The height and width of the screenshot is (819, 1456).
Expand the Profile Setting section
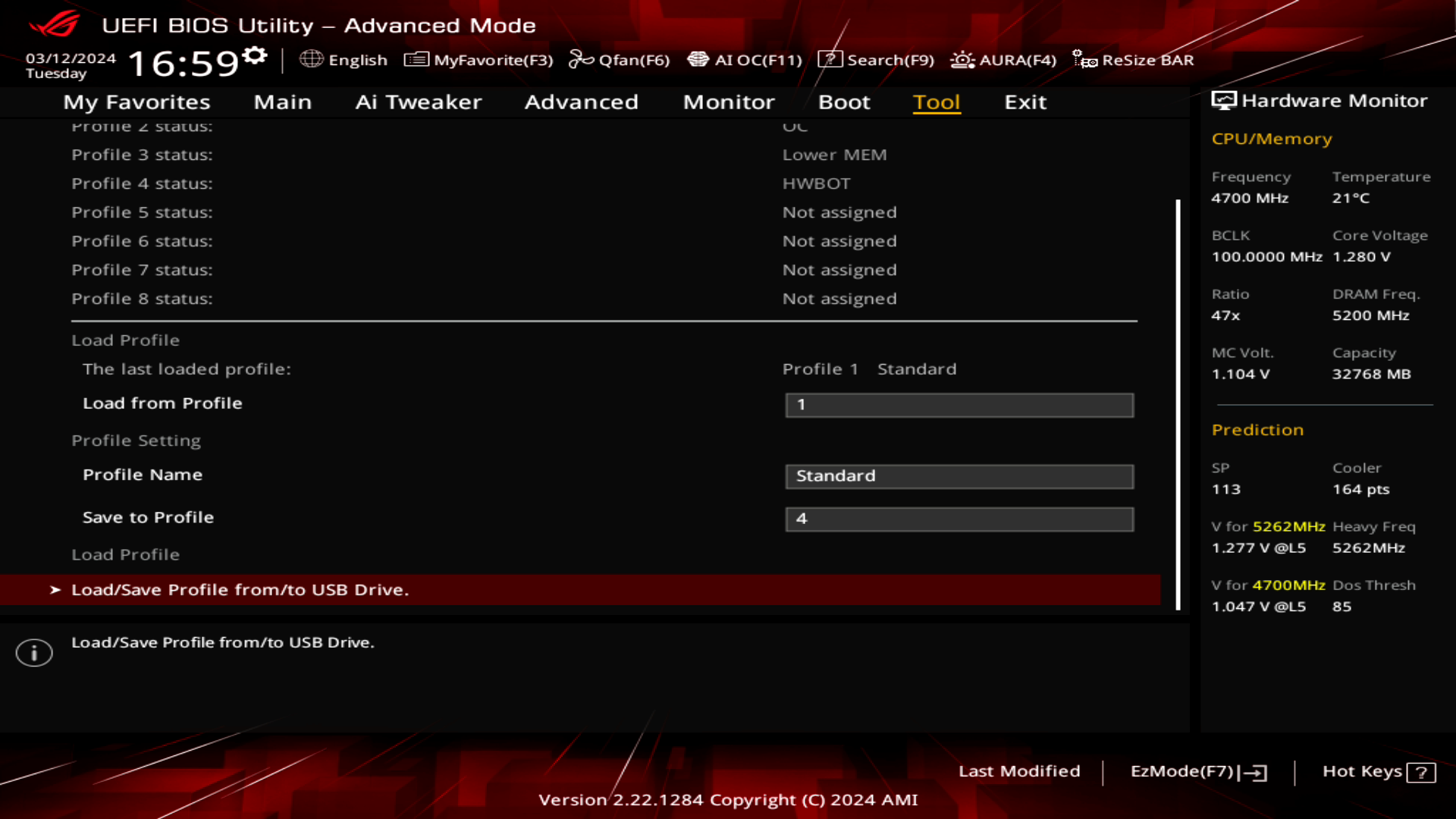(x=135, y=440)
